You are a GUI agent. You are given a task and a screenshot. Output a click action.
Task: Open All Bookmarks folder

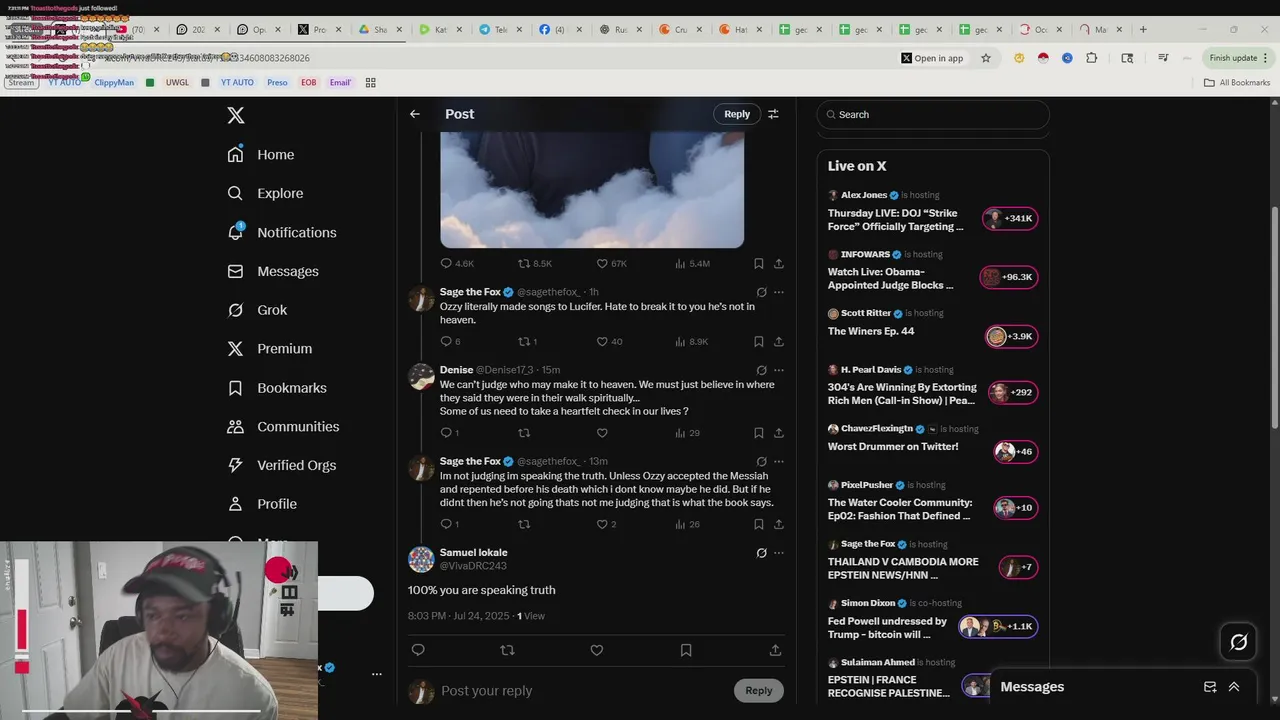click(1237, 82)
